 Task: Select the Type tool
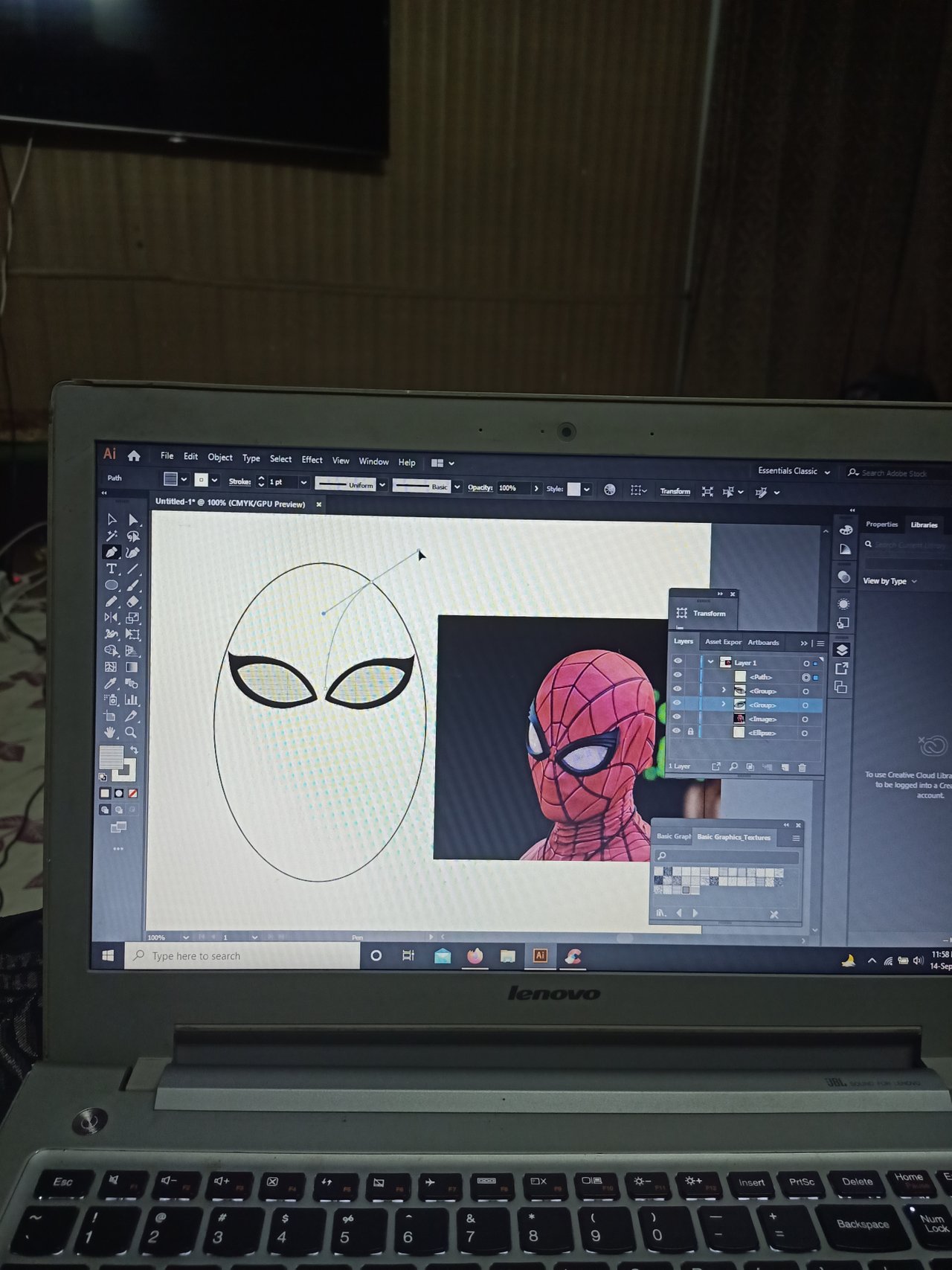pos(112,568)
